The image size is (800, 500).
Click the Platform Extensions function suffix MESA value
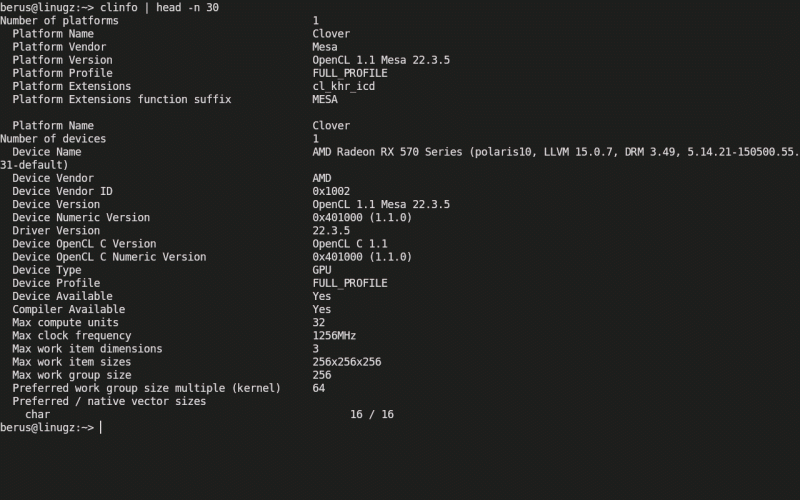[x=324, y=99]
